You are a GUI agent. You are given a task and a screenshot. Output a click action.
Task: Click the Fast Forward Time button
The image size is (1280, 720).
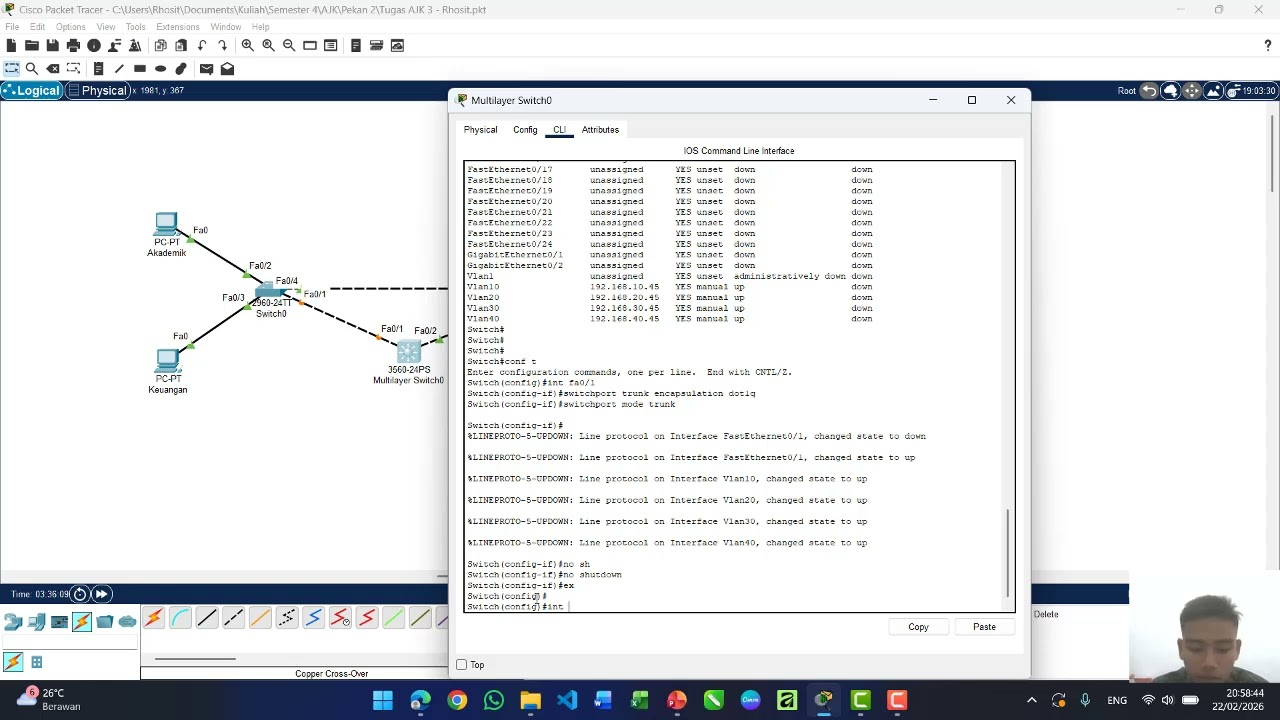pyautogui.click(x=101, y=594)
